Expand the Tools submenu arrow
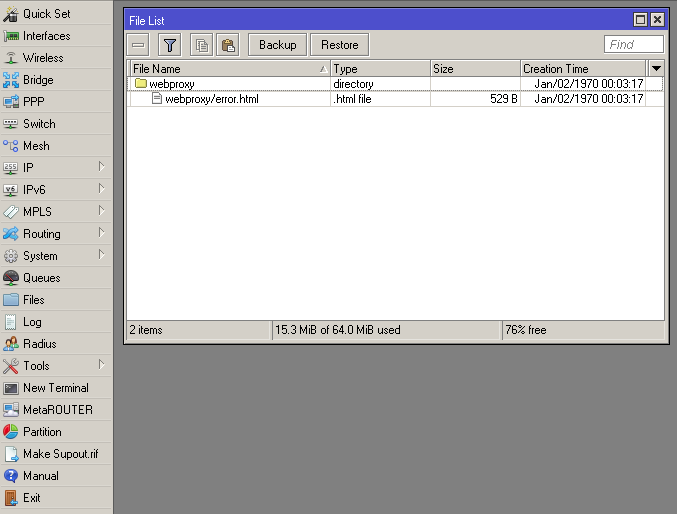The image size is (677, 514). click(x=101, y=365)
